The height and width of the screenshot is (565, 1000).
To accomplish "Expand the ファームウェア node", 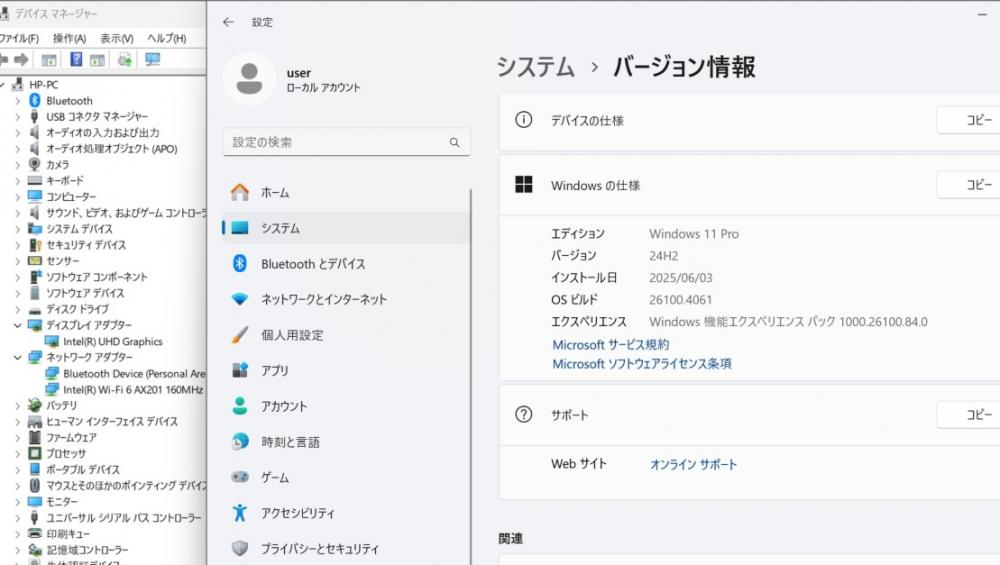I will 18,437.
